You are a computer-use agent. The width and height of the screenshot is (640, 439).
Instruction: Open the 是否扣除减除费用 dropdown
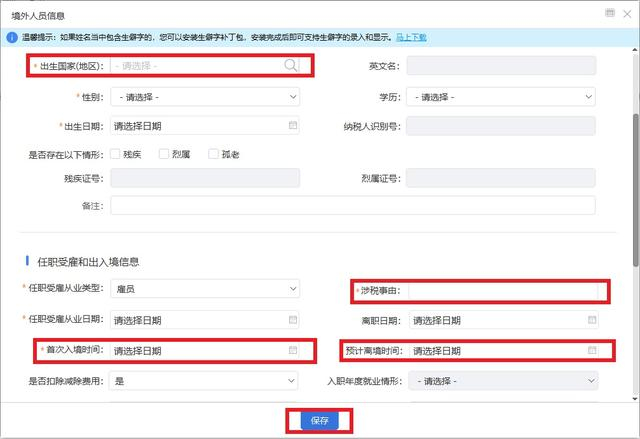(x=203, y=381)
